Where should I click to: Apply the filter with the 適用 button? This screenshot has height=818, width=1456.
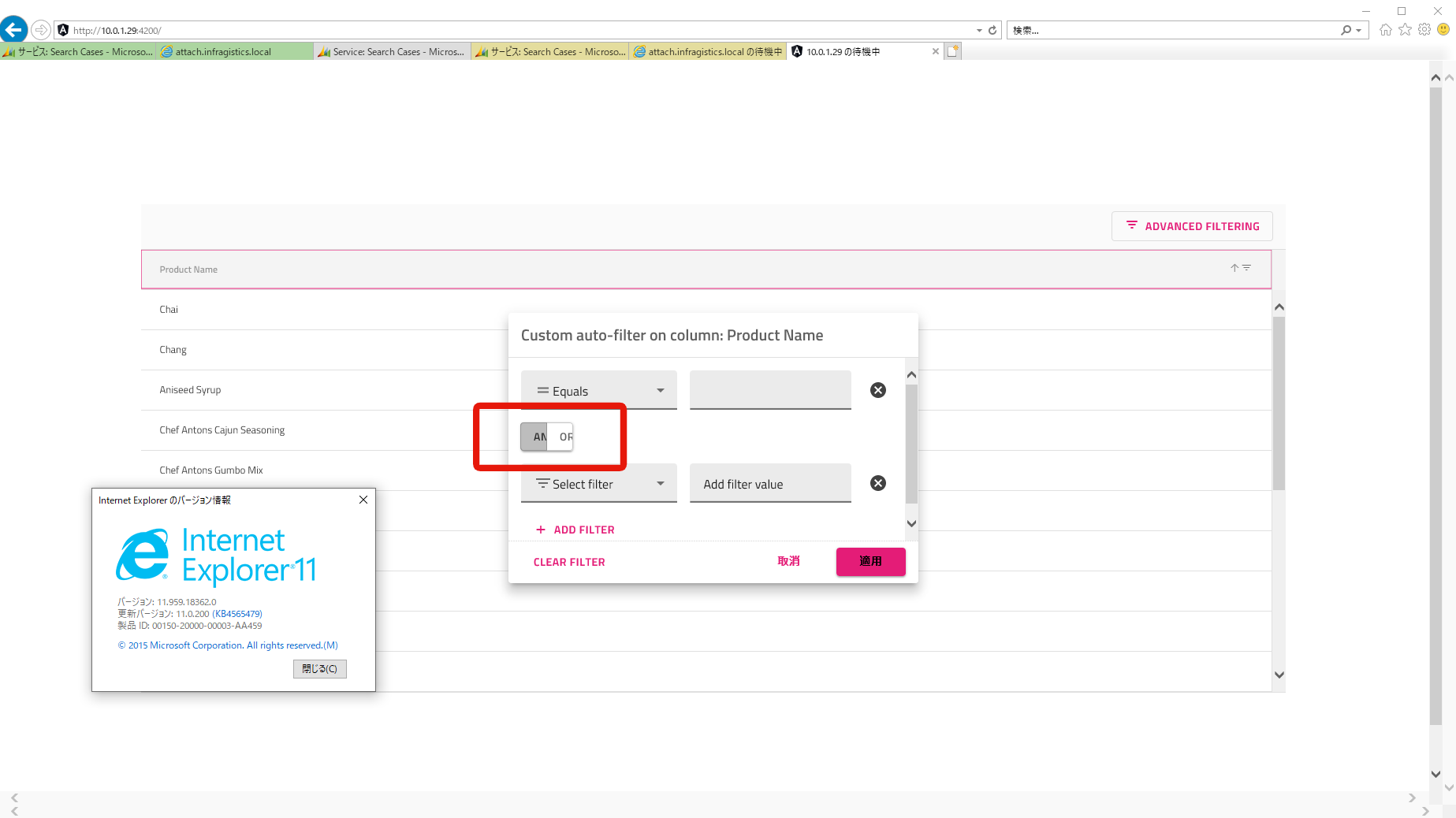tap(870, 561)
